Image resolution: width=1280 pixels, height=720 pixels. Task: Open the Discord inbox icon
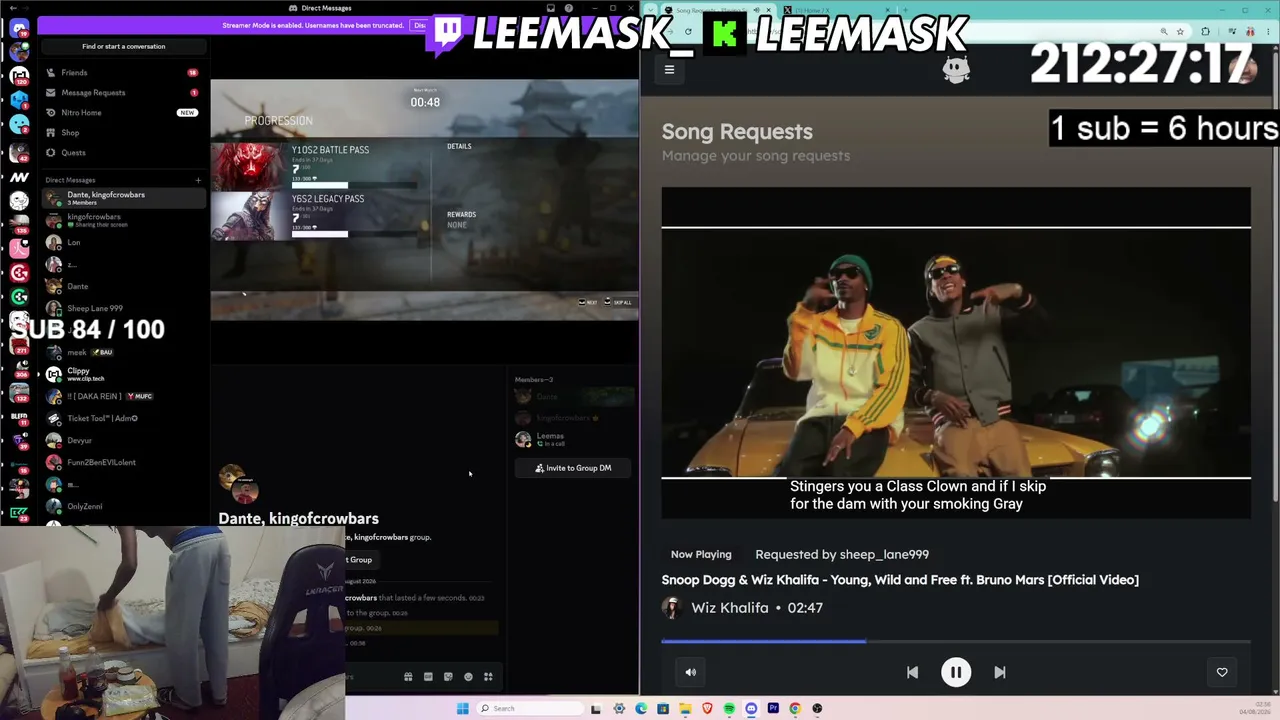551,8
